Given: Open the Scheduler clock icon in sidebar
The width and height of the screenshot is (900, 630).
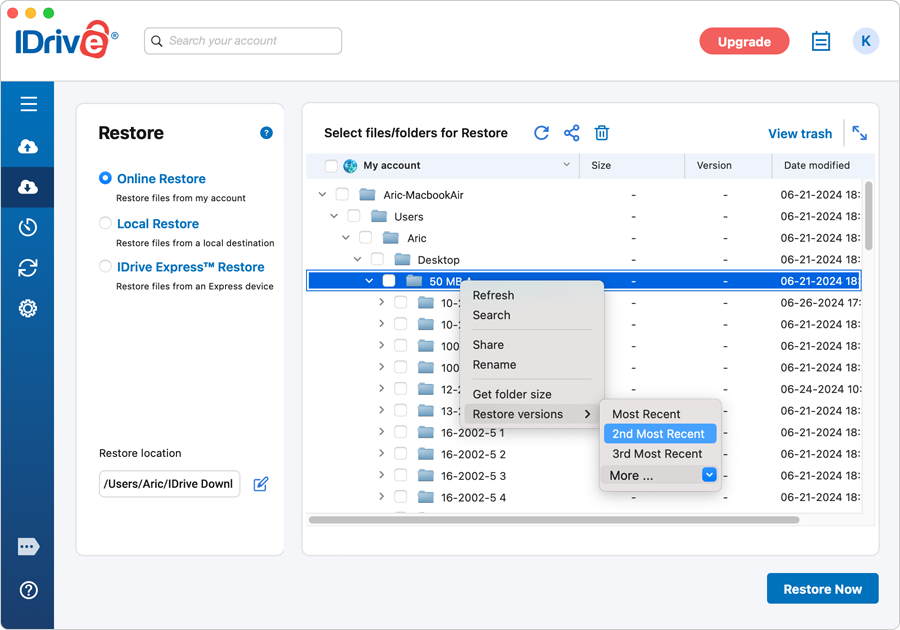Looking at the screenshot, I should point(28,227).
